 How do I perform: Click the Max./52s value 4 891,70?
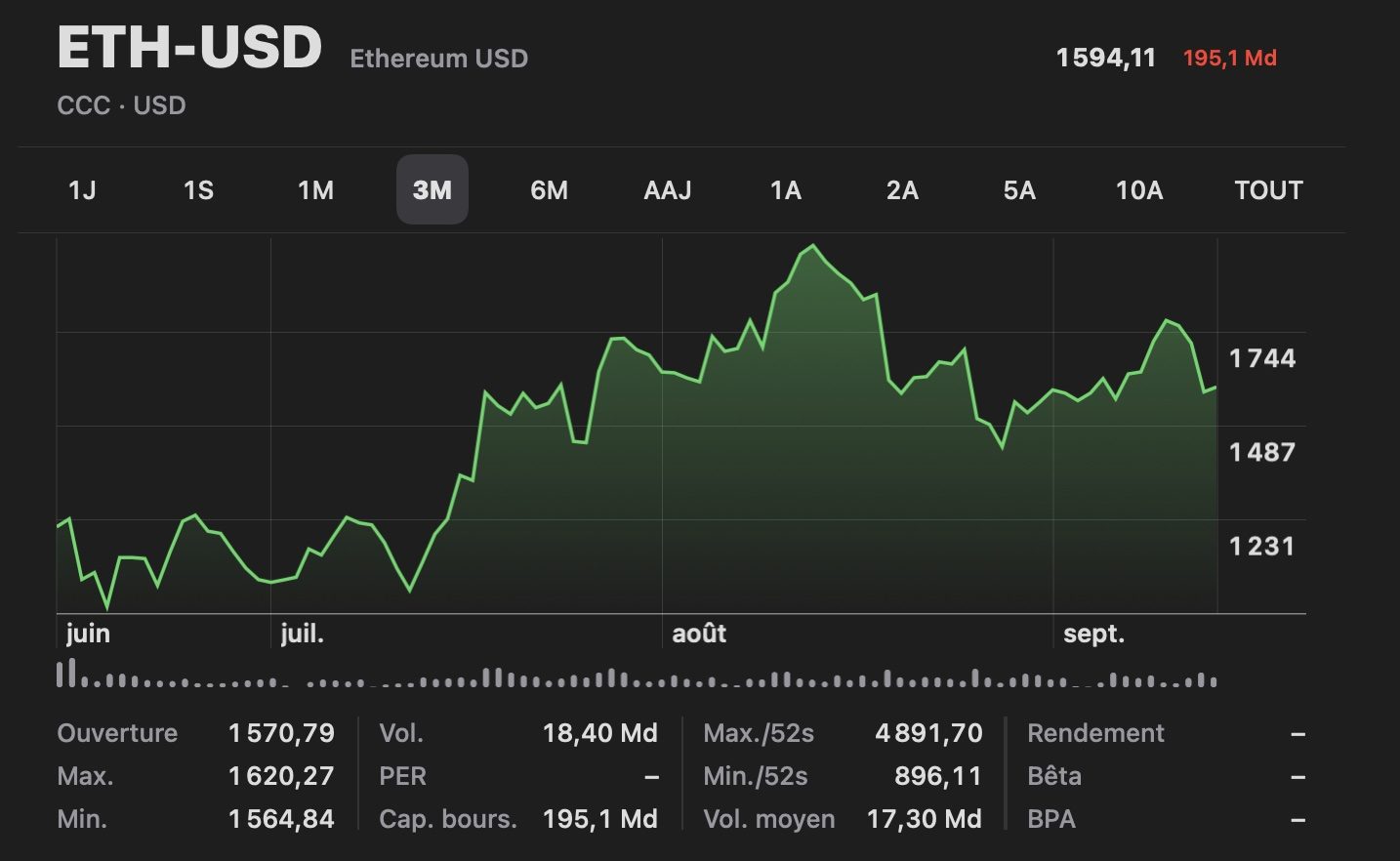(x=928, y=733)
